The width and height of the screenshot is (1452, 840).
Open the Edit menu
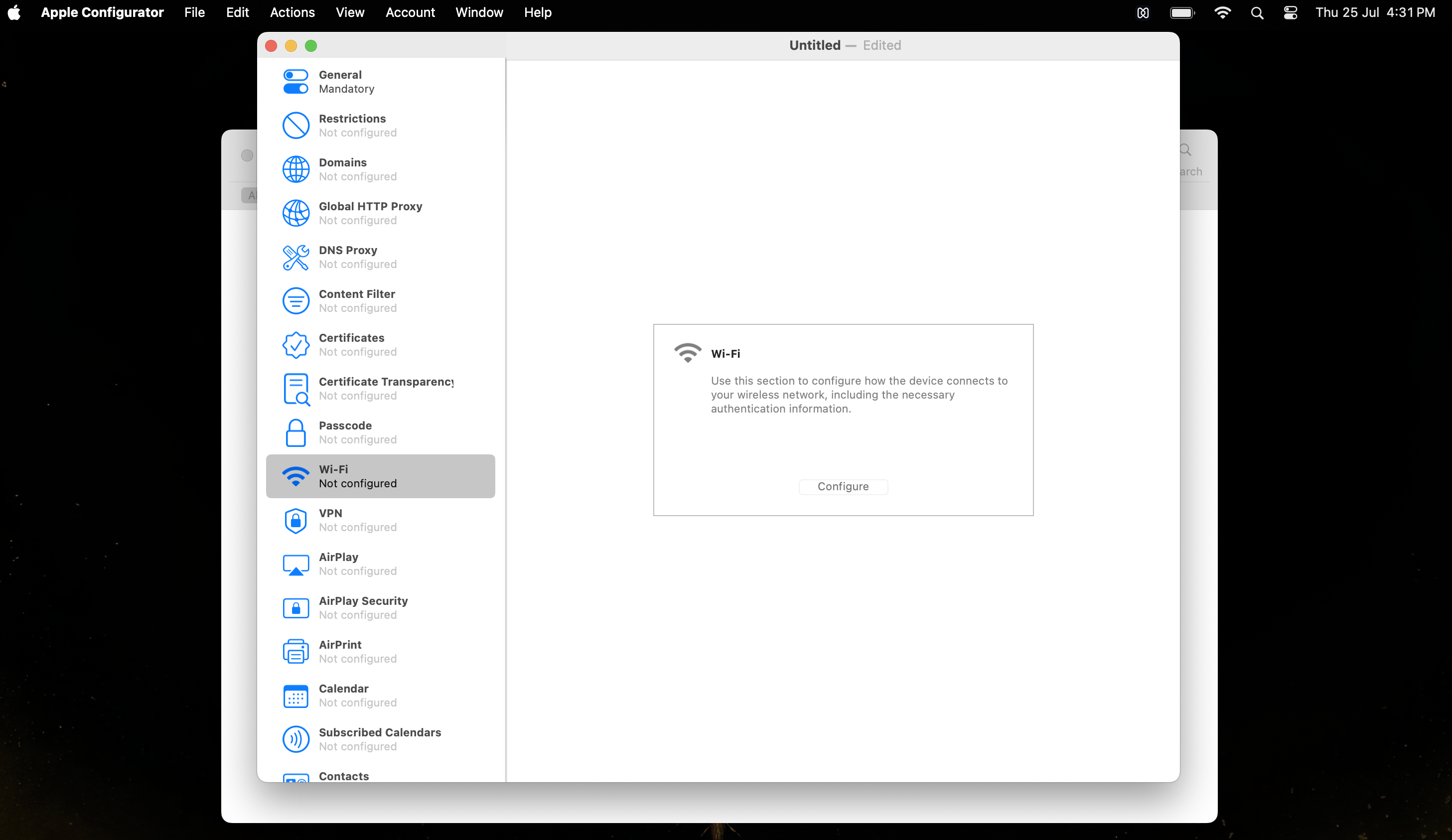pos(237,12)
